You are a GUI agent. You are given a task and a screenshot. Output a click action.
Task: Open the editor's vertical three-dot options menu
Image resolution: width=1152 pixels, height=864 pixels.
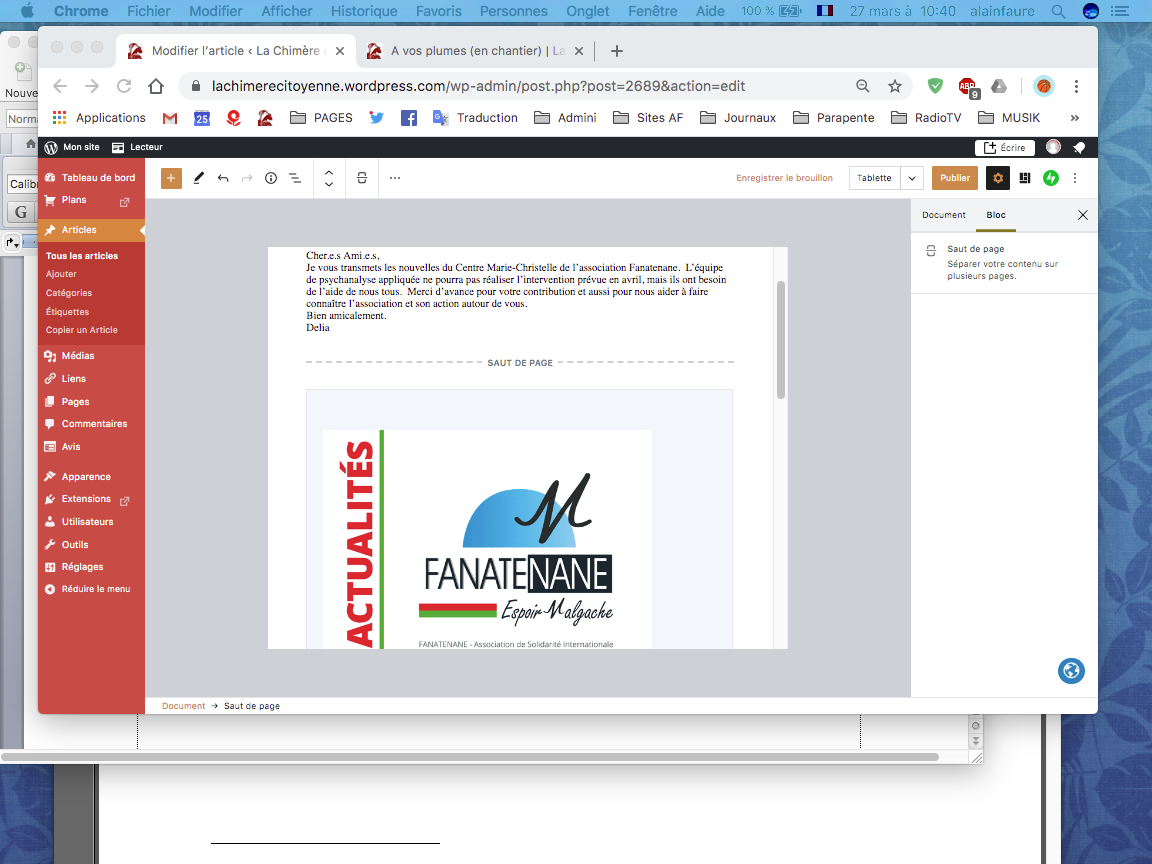point(1075,178)
